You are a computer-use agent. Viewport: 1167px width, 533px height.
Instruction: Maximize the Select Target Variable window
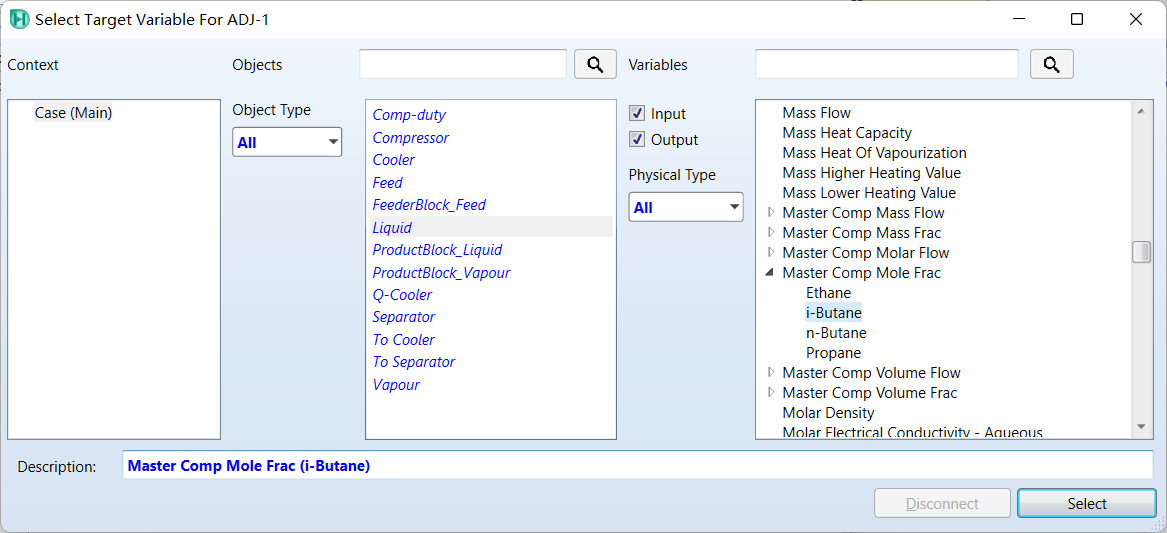pyautogui.click(x=1076, y=19)
